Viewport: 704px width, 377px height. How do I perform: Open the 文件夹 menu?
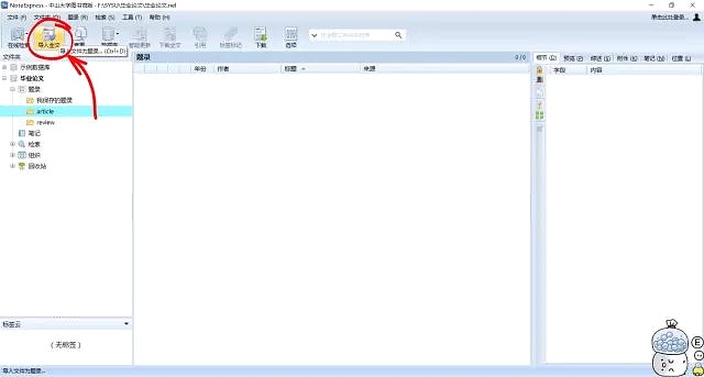click(x=47, y=17)
